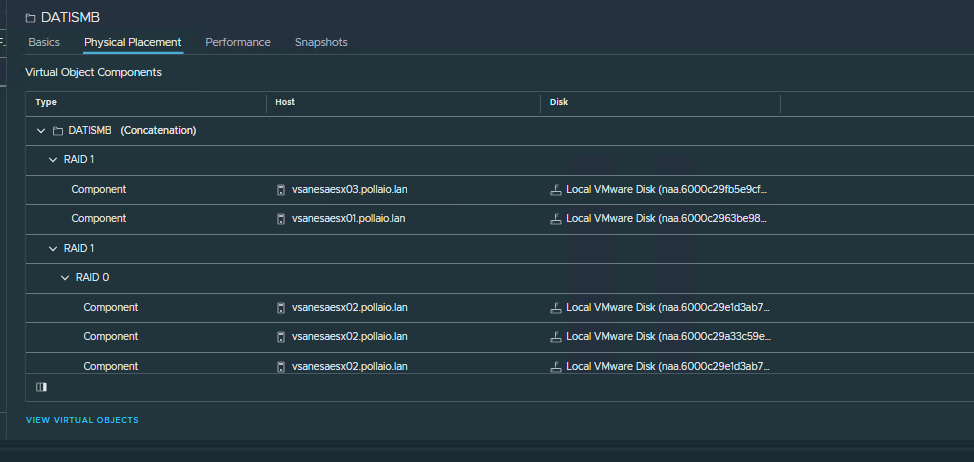Sort by the Disk column header

[x=559, y=102]
